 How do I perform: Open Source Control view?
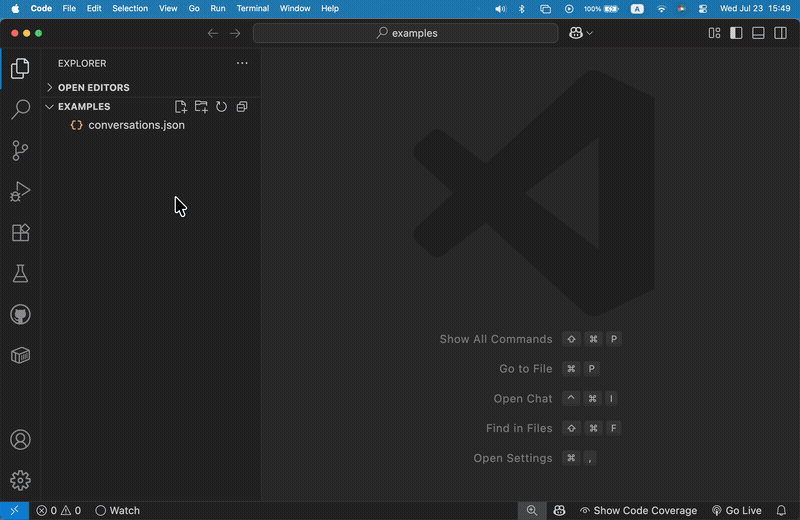click(20, 151)
